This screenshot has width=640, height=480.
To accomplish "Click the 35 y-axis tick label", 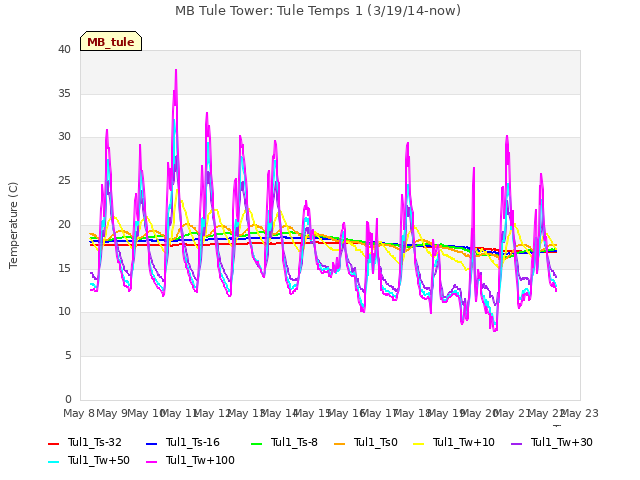I will (x=64, y=93).
